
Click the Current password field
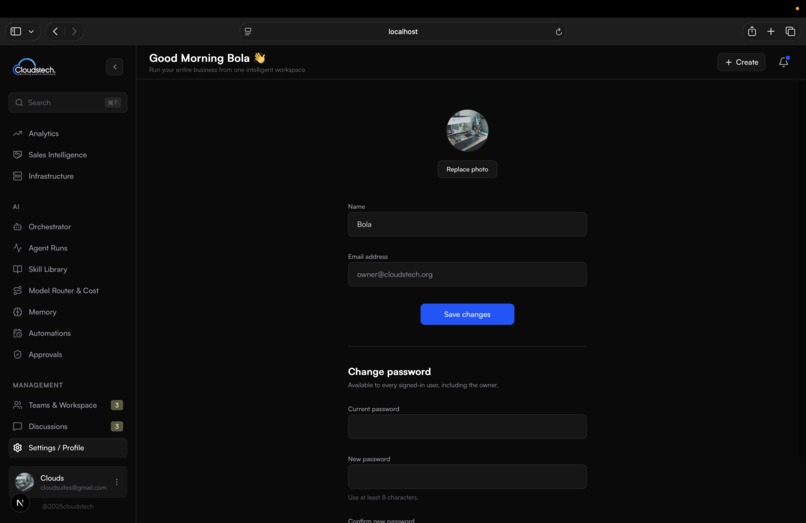(x=467, y=427)
